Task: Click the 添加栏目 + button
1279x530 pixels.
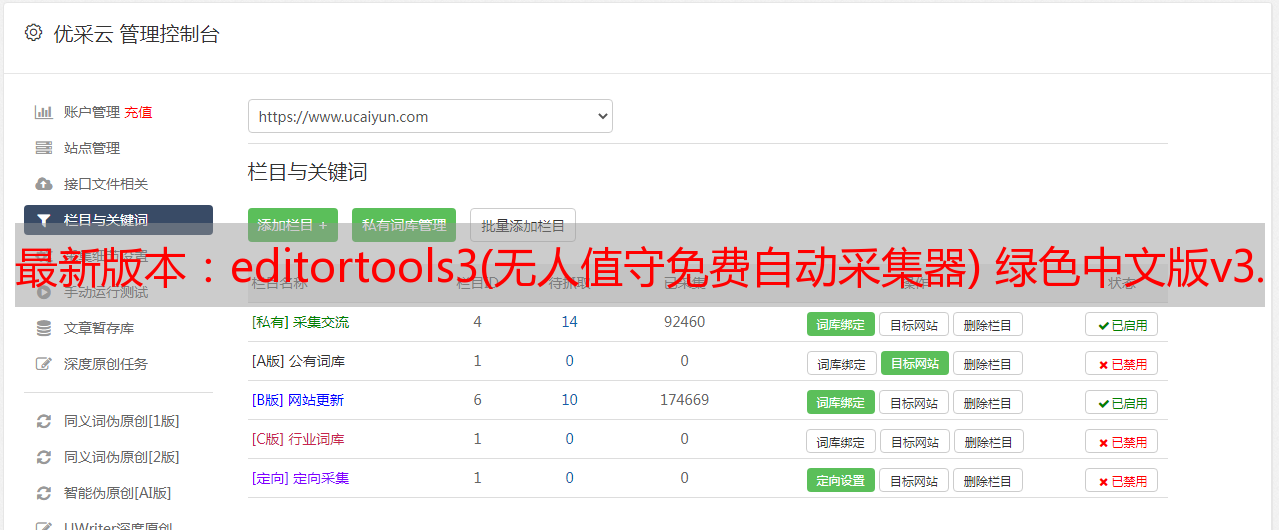Action: [x=293, y=225]
